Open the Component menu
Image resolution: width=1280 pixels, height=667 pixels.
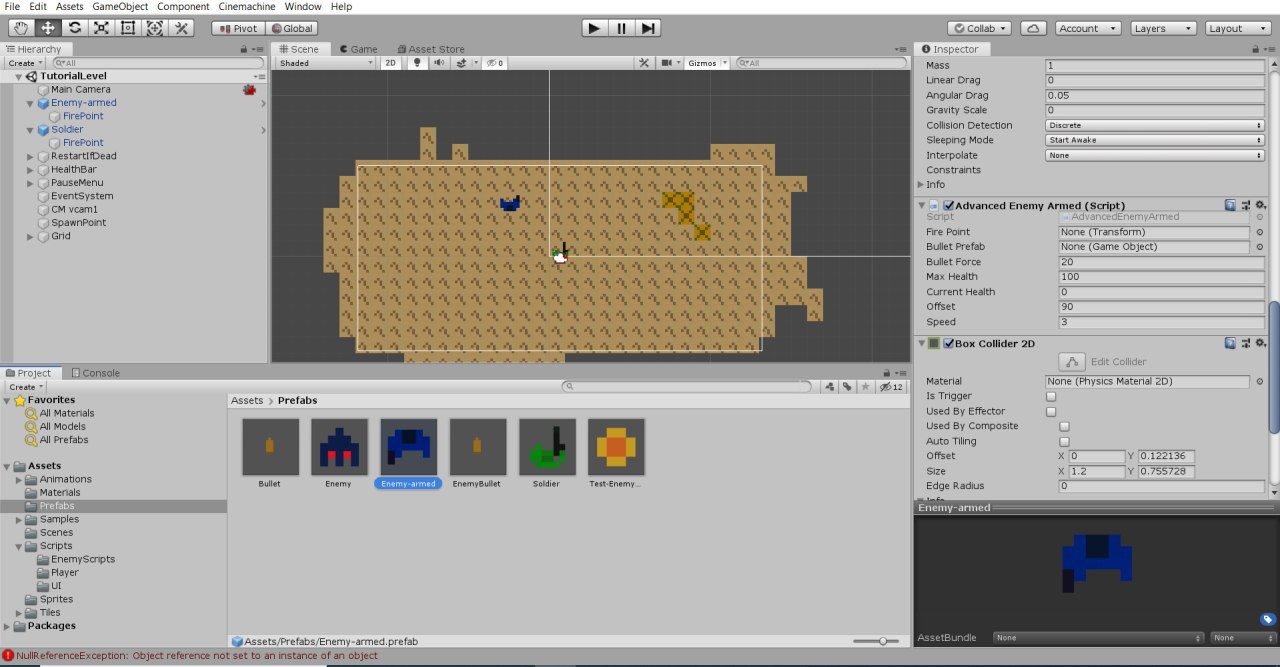click(x=183, y=6)
